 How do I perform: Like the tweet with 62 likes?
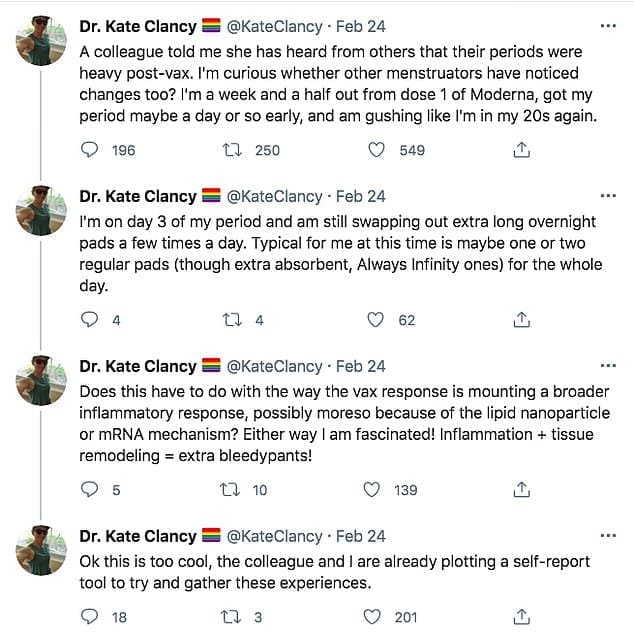coord(377,320)
